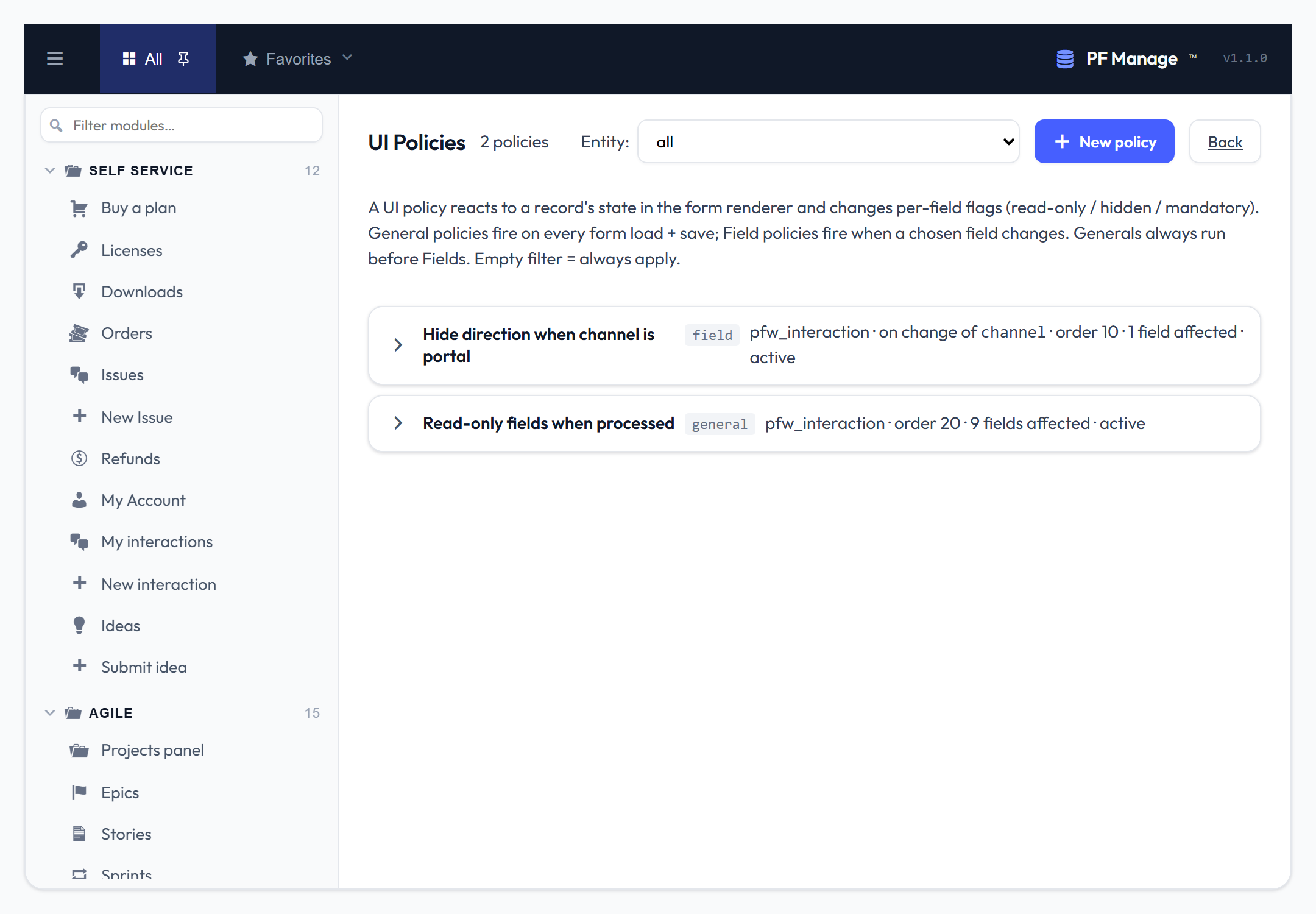Click the My Account person icon
The image size is (1316, 914).
(79, 500)
